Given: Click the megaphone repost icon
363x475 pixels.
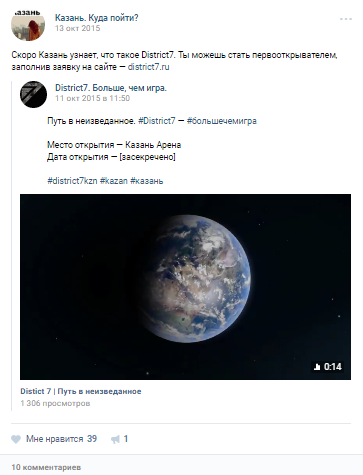Looking at the screenshot, I should pyautogui.click(x=115, y=439).
